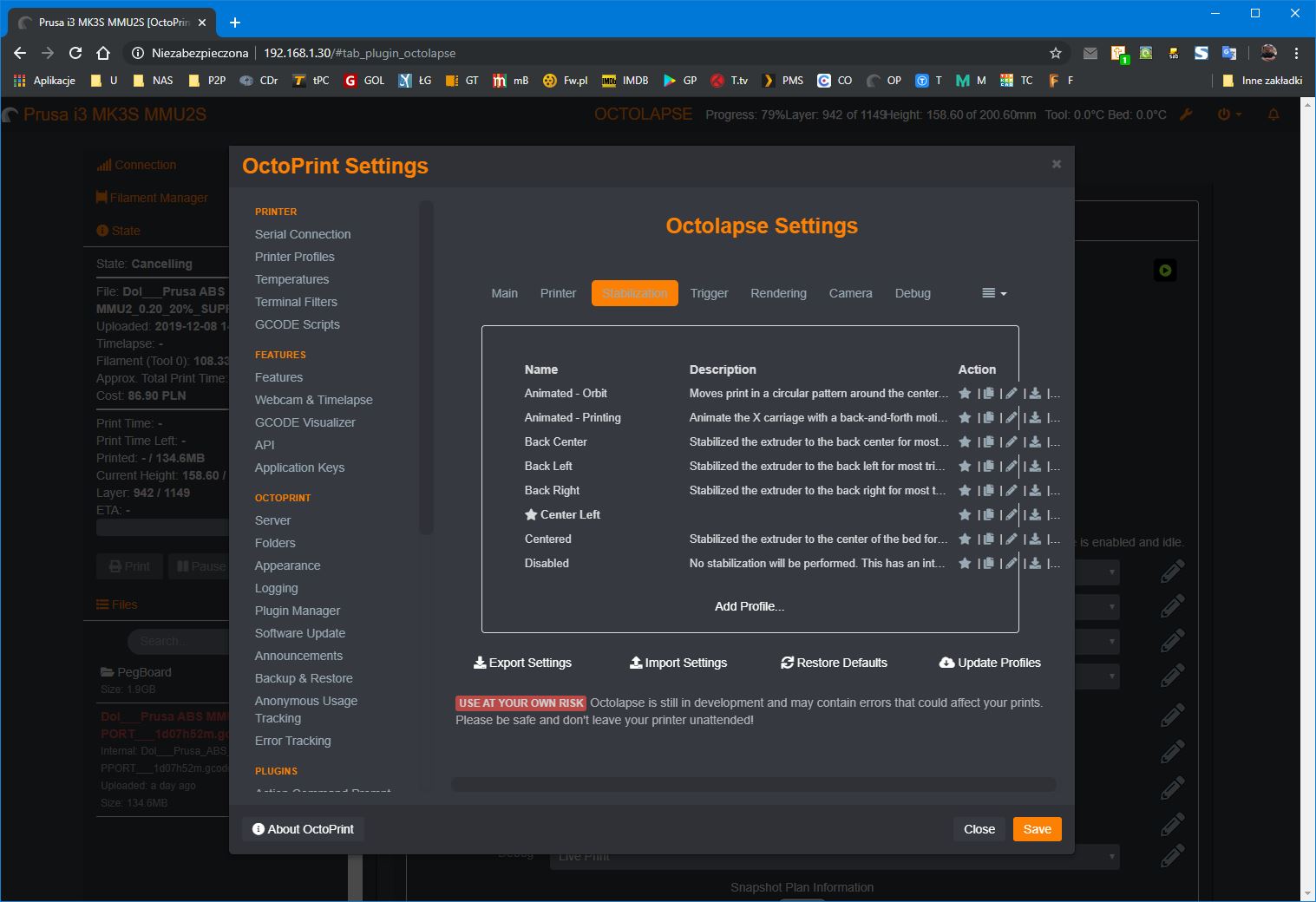Star the Centered profile
Viewport: 1316px width, 902px height.
pyautogui.click(x=965, y=539)
